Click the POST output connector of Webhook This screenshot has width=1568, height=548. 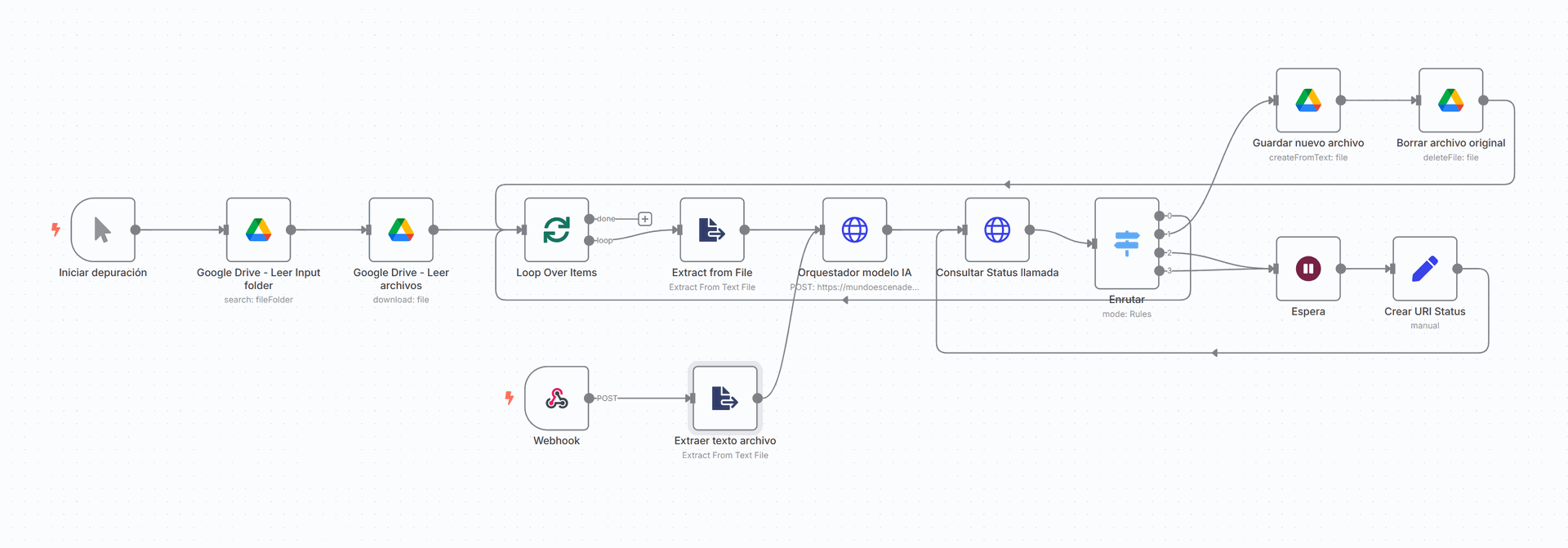coord(590,399)
